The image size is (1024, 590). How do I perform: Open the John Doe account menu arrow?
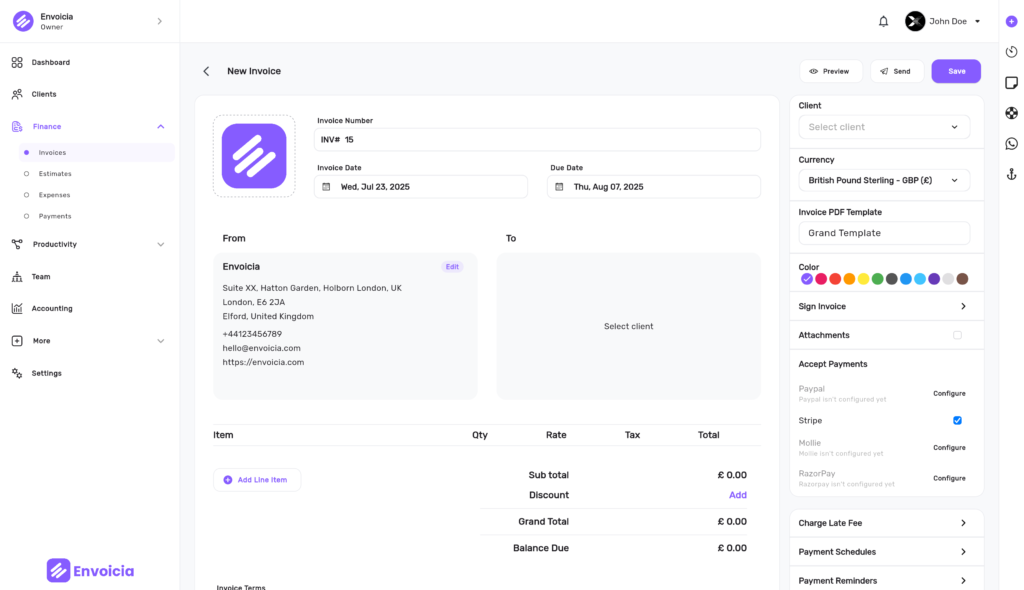point(978,22)
